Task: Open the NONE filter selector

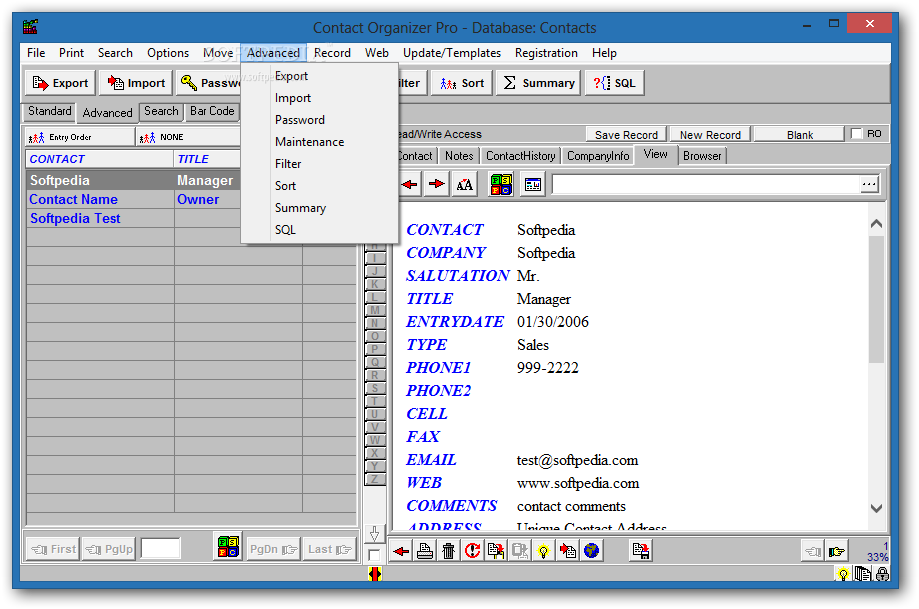Action: (x=189, y=137)
